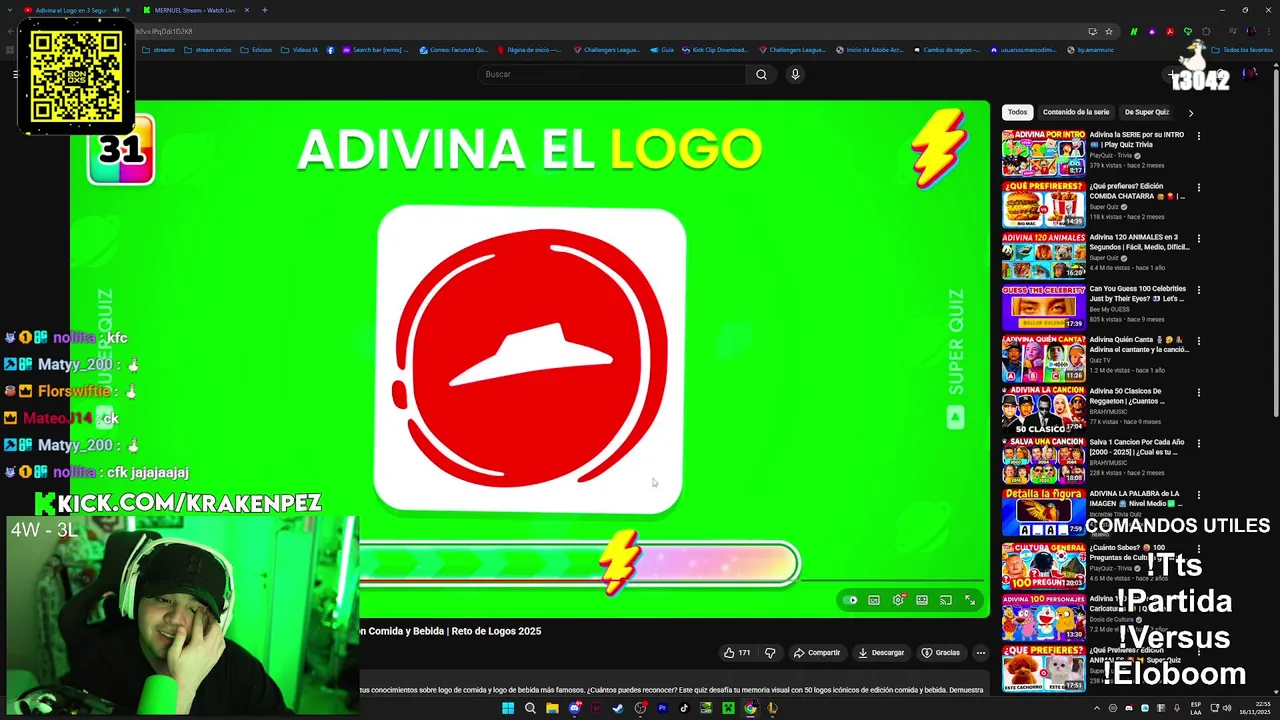Open Premiere Pro from the taskbar
The width and height of the screenshot is (1280, 720).
click(662, 708)
